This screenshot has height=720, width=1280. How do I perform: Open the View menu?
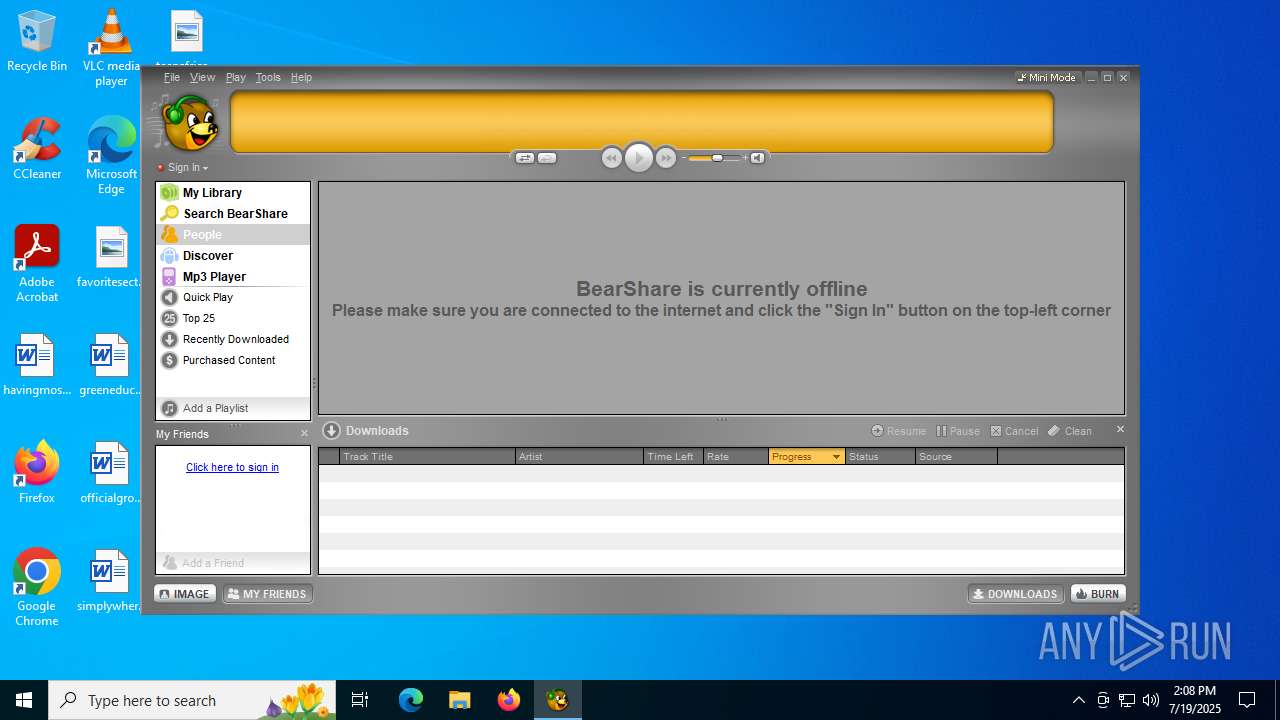[x=203, y=77]
